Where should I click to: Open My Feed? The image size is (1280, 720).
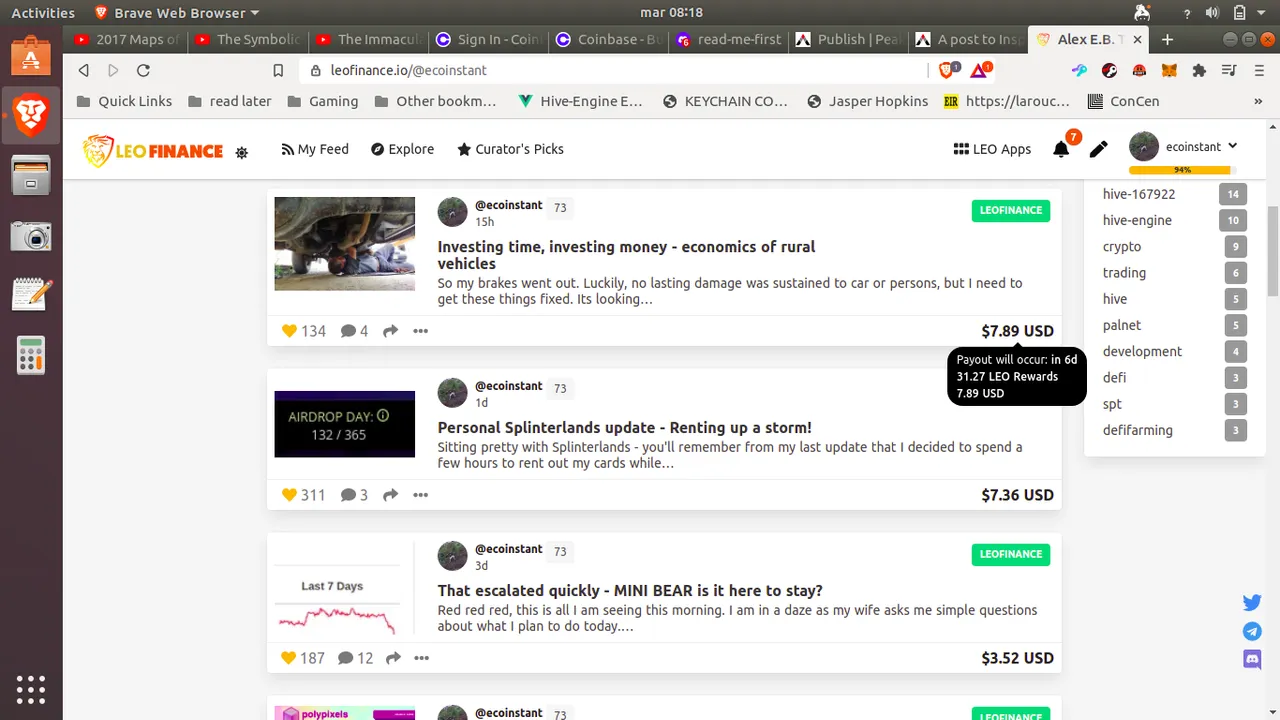click(x=315, y=149)
